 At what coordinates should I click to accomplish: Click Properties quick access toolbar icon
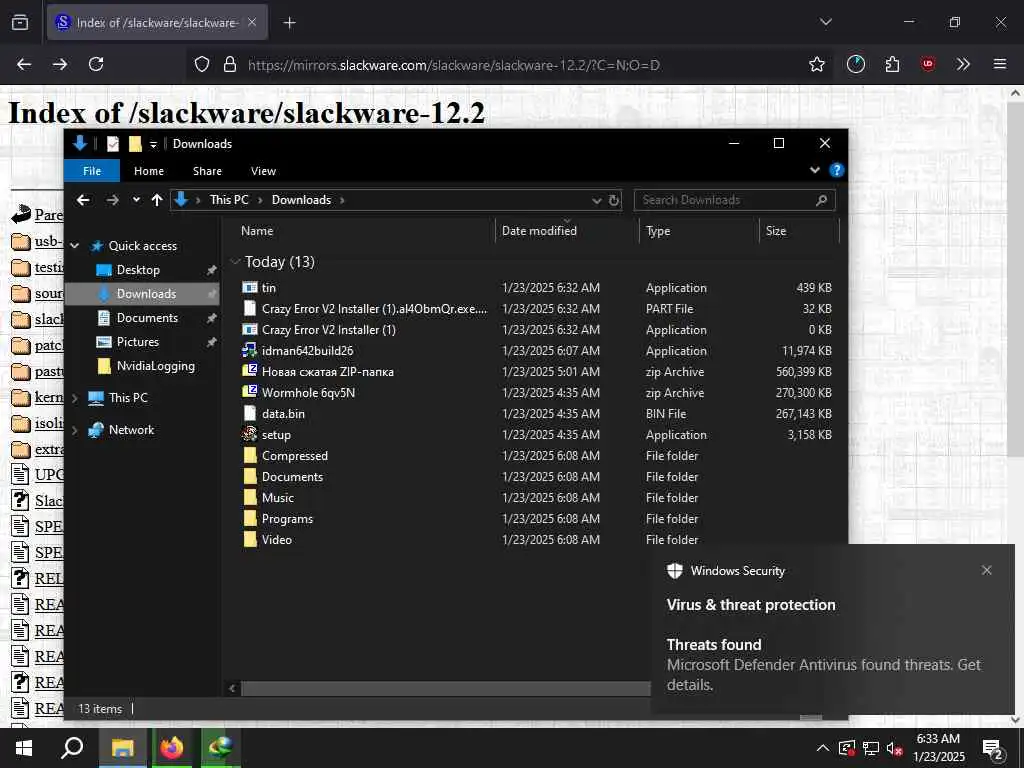113,144
